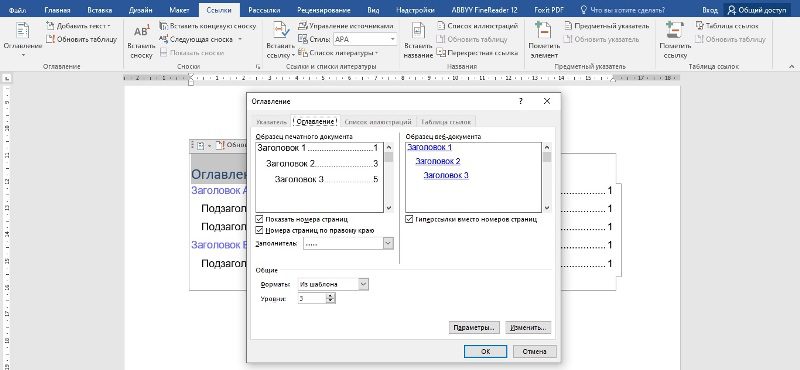Click Вставить концевую сноску
800x370 pixels.
[208, 26]
